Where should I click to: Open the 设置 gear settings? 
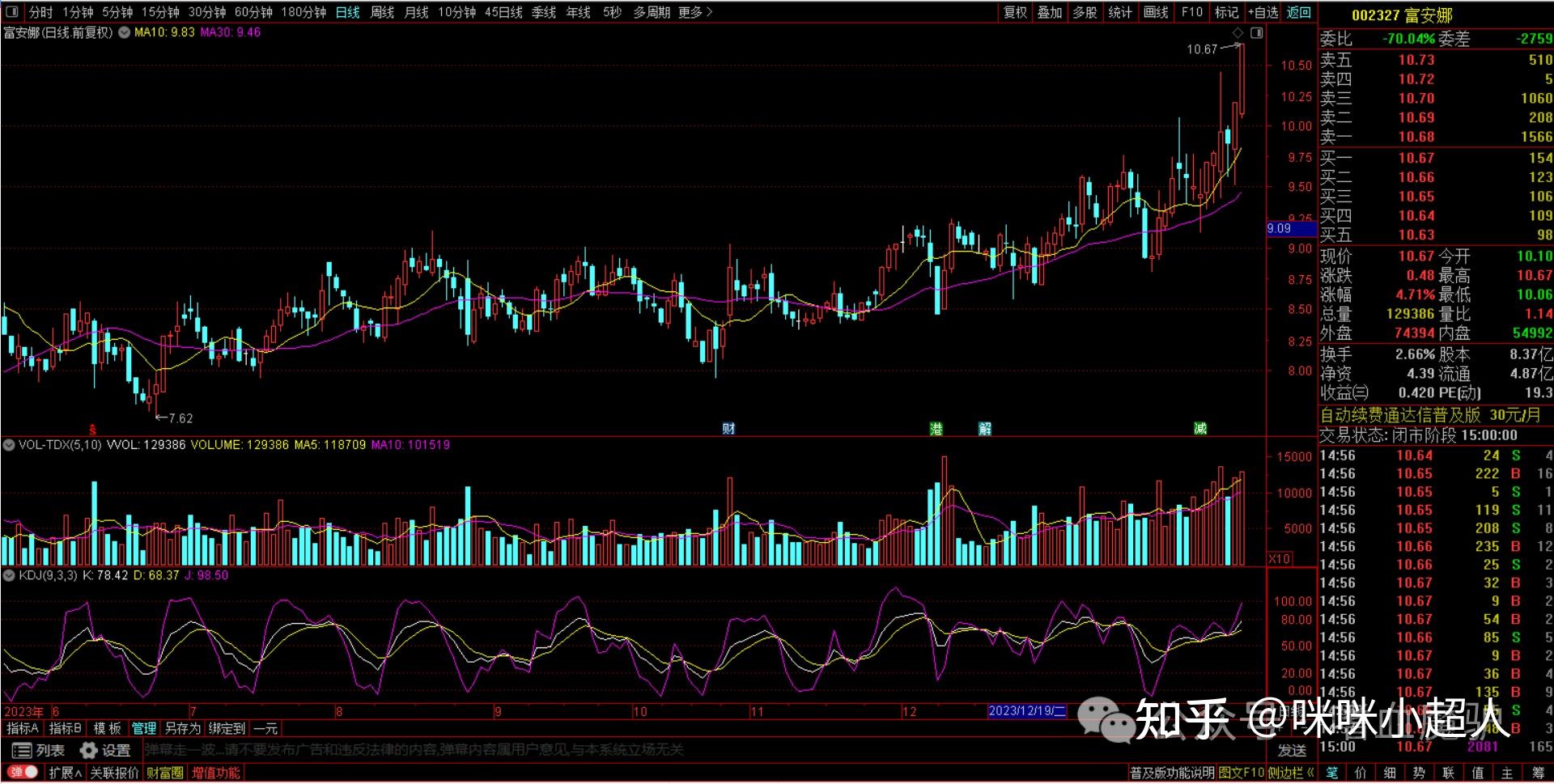(105, 751)
